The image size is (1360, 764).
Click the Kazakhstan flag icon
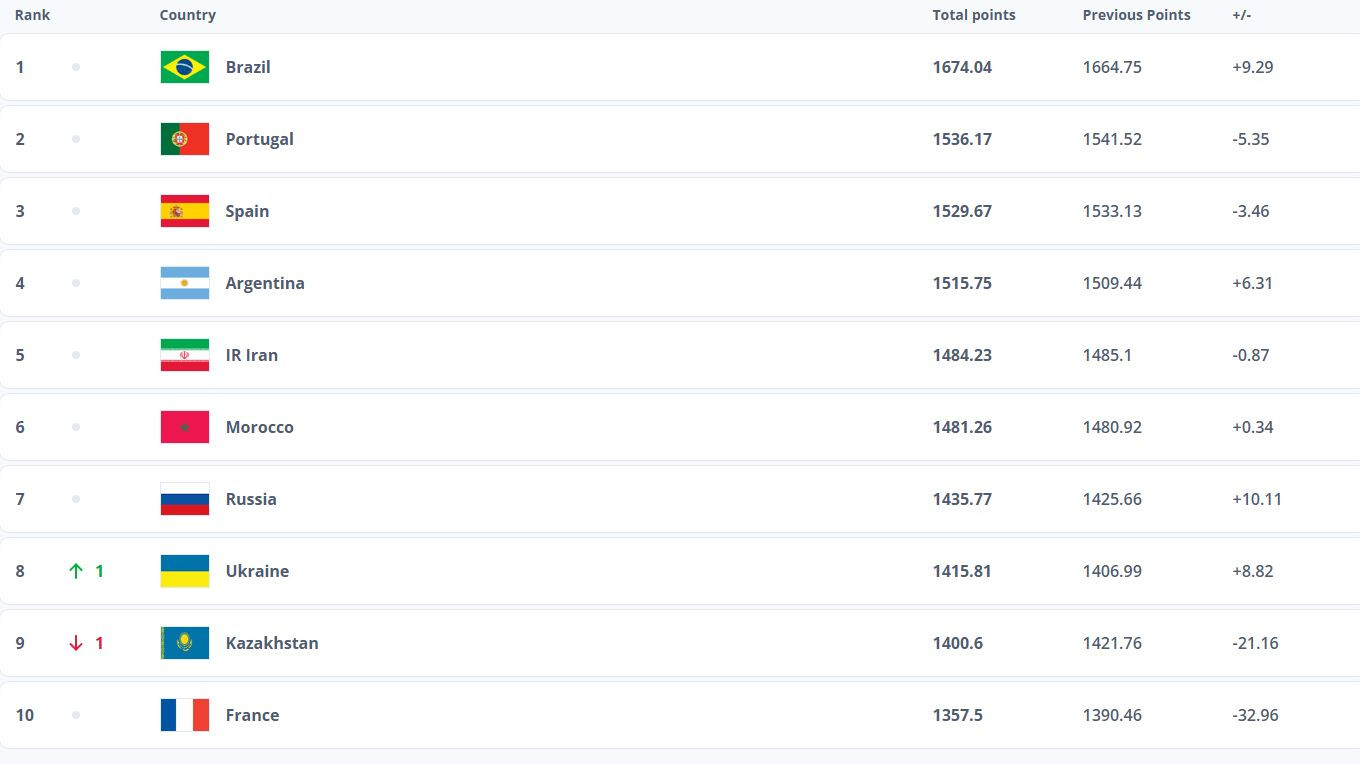tap(185, 643)
